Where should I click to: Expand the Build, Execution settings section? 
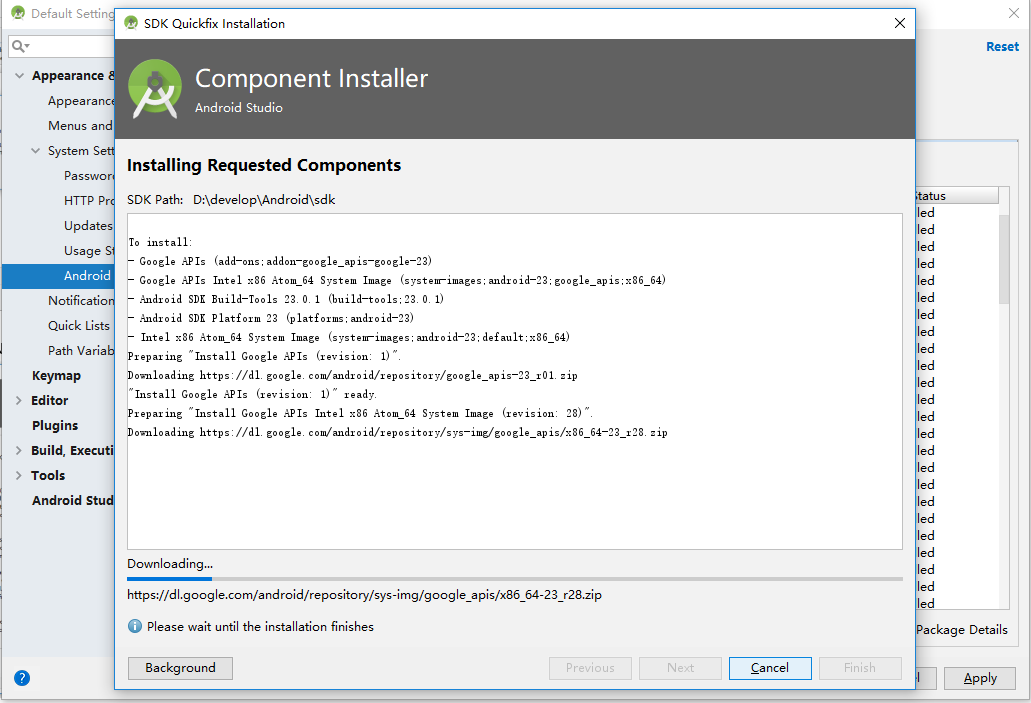(x=19, y=451)
